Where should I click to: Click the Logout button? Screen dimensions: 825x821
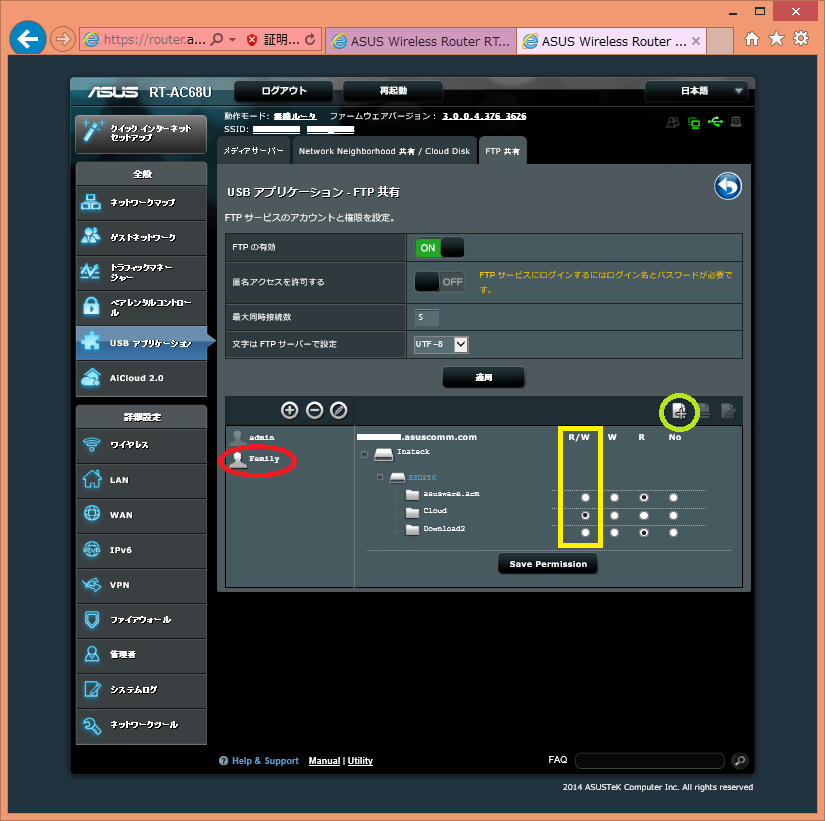(x=284, y=91)
